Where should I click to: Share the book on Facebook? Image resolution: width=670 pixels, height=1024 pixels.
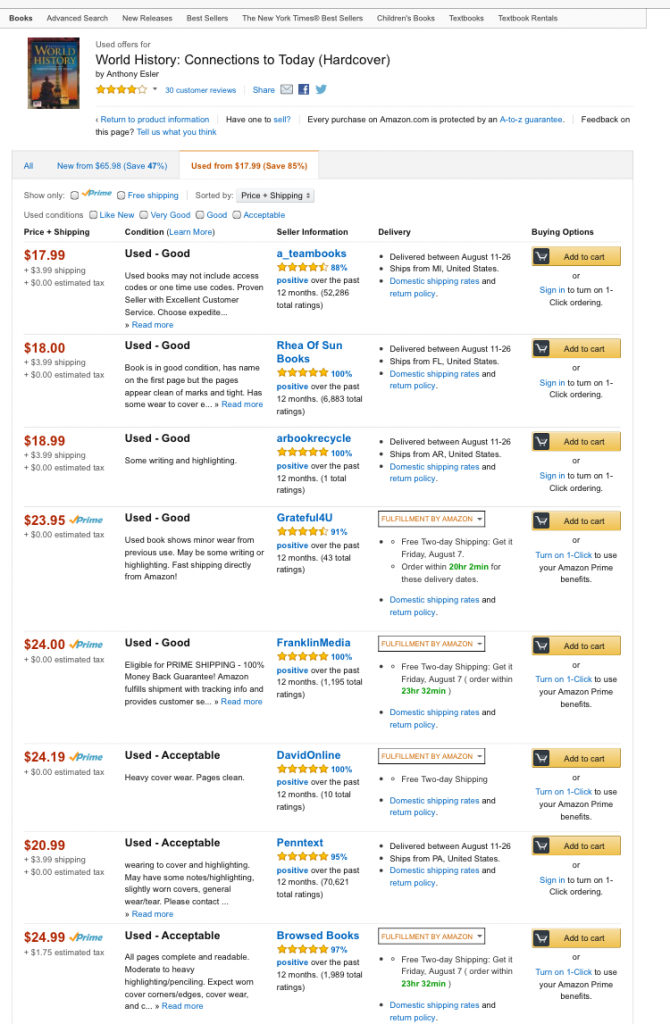(x=304, y=90)
